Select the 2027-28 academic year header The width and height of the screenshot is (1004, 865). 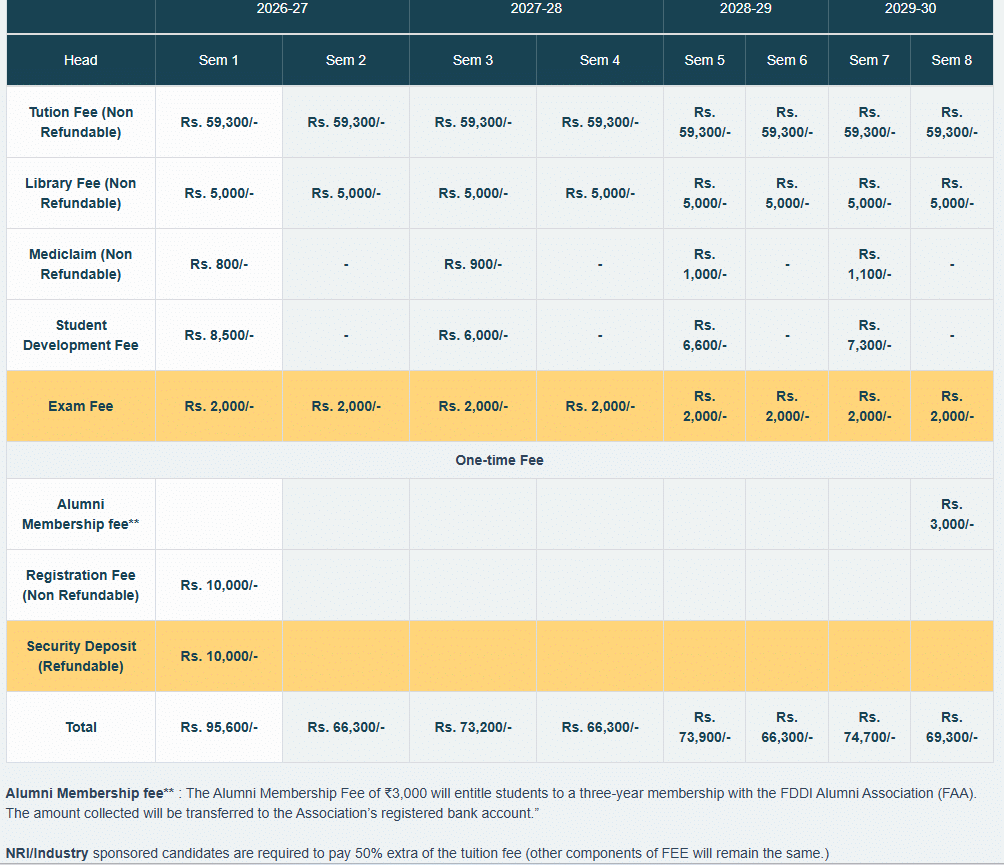pos(536,9)
